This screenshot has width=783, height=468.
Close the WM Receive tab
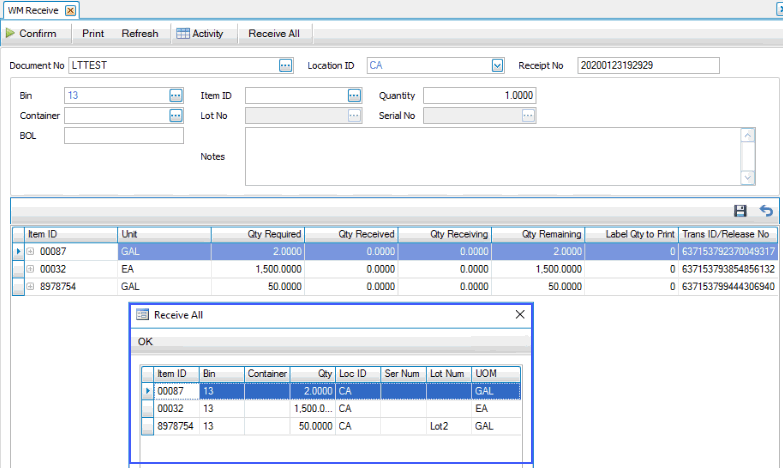click(x=69, y=10)
